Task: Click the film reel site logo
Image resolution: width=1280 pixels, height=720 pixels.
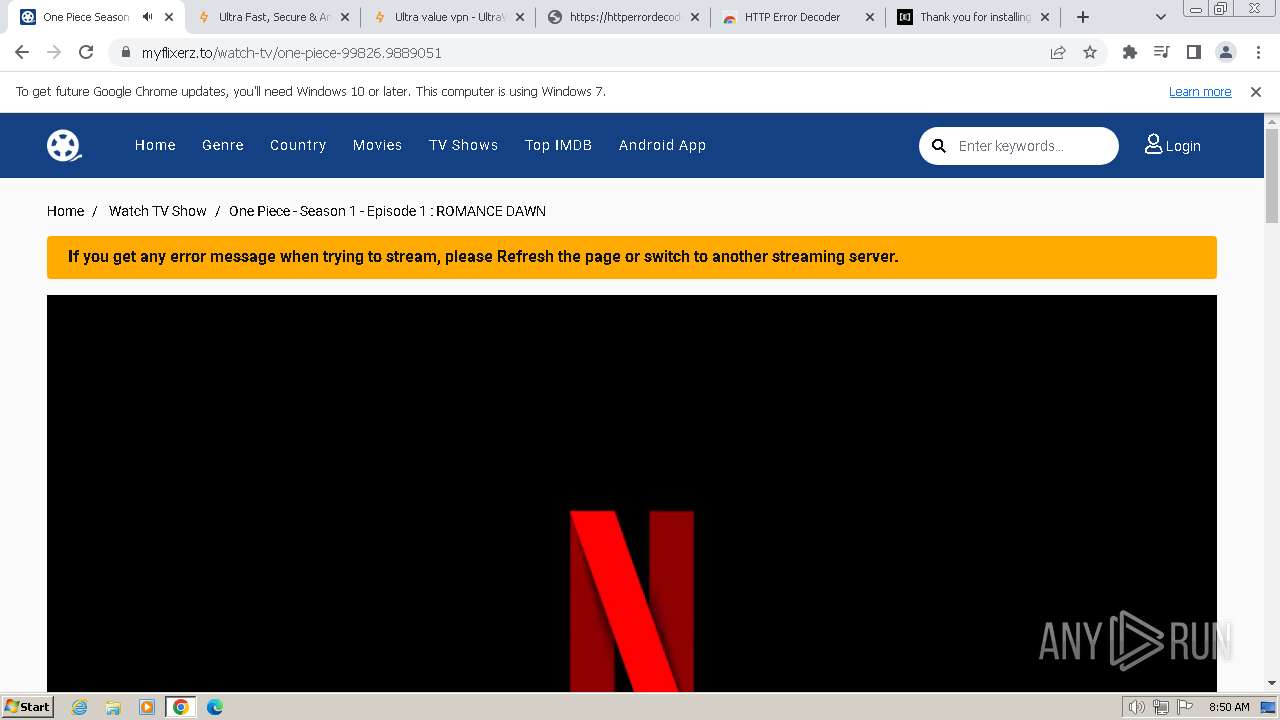Action: click(x=64, y=145)
